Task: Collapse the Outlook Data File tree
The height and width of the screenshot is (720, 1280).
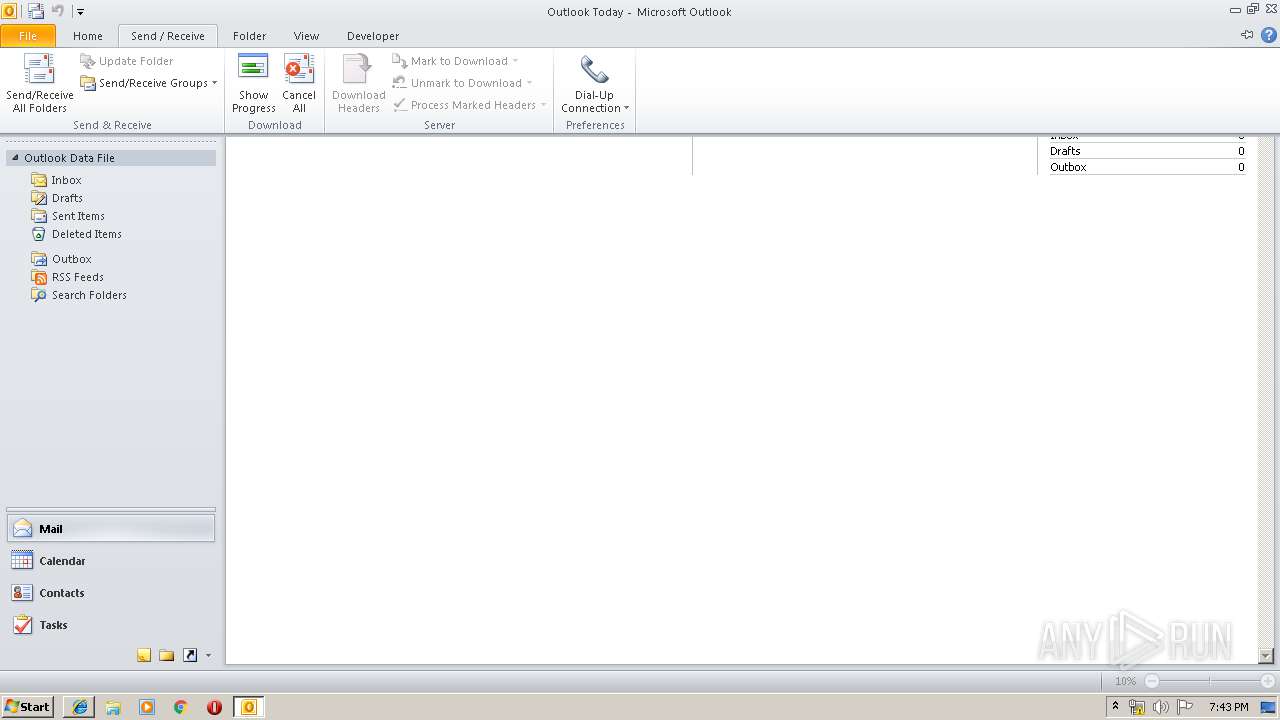Action: pos(15,158)
